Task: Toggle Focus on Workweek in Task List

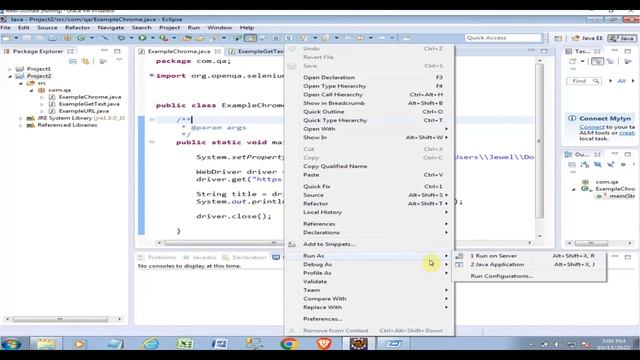Action: 628,61
